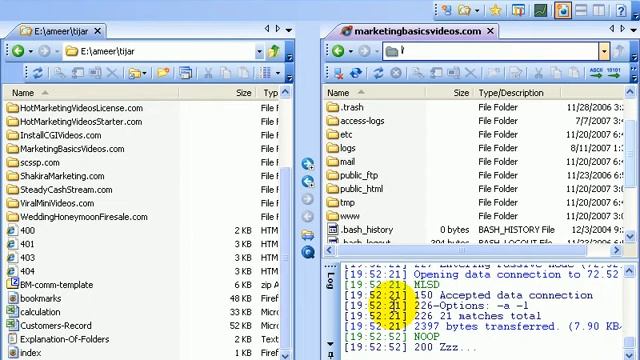Select ASCII transfer mode icon
Viewport: 640px width, 360px height.
[x=596, y=73]
